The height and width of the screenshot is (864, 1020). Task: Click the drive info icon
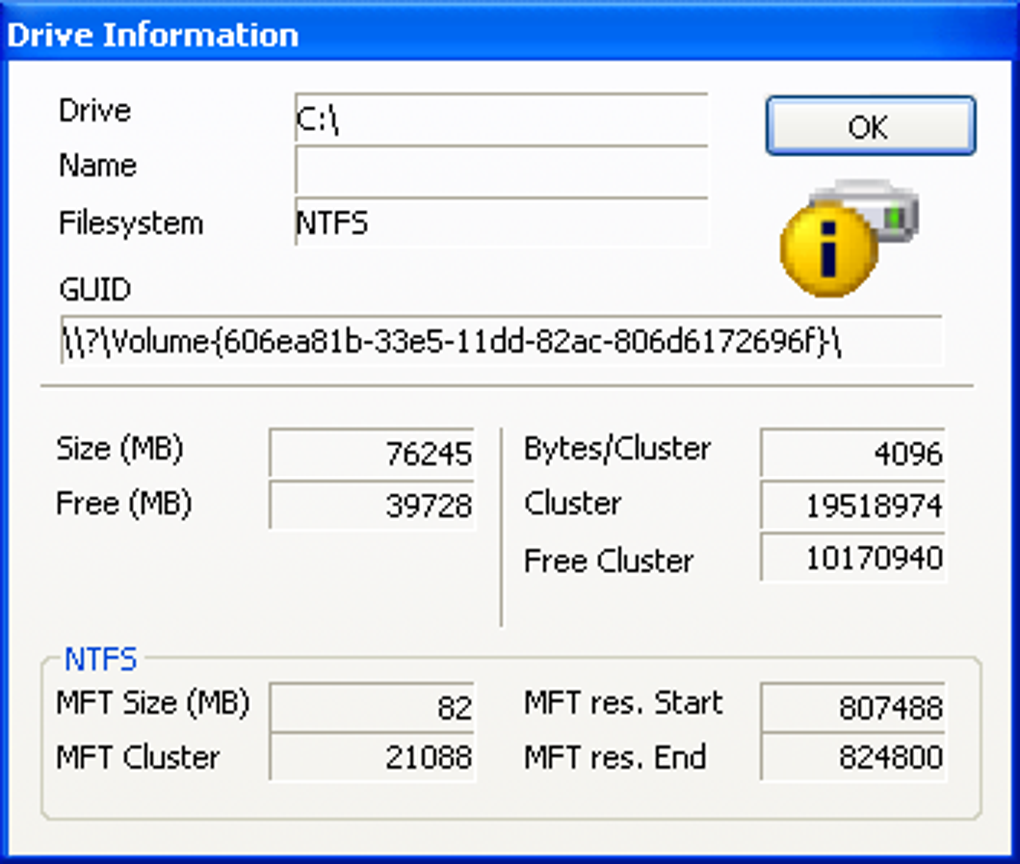850,237
